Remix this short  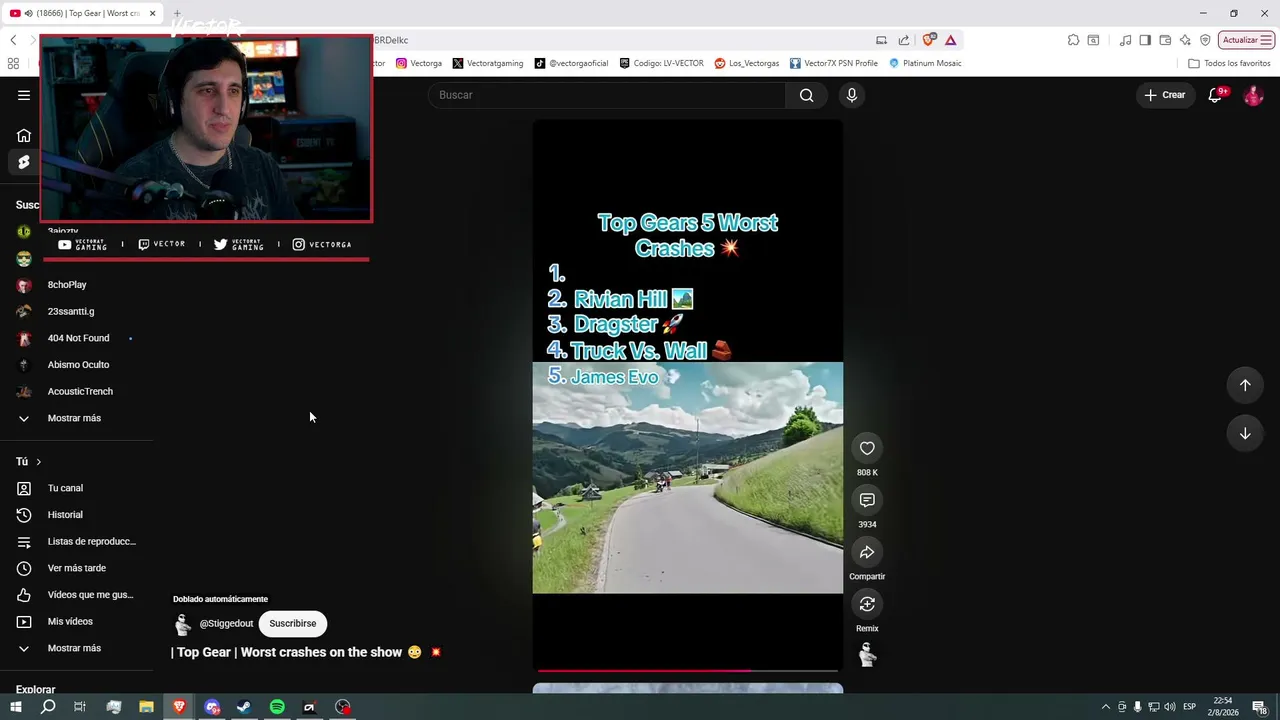867,604
